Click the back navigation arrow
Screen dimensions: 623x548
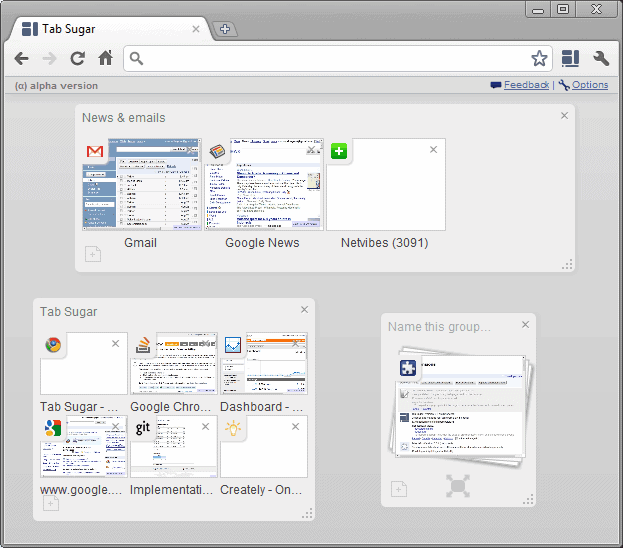coord(21,58)
